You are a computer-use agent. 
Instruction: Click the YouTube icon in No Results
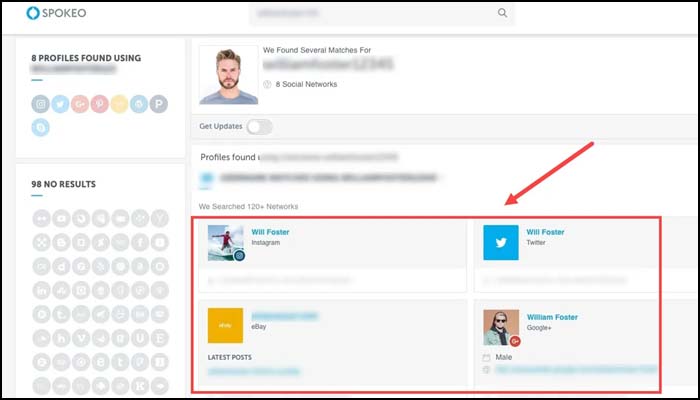[61, 218]
